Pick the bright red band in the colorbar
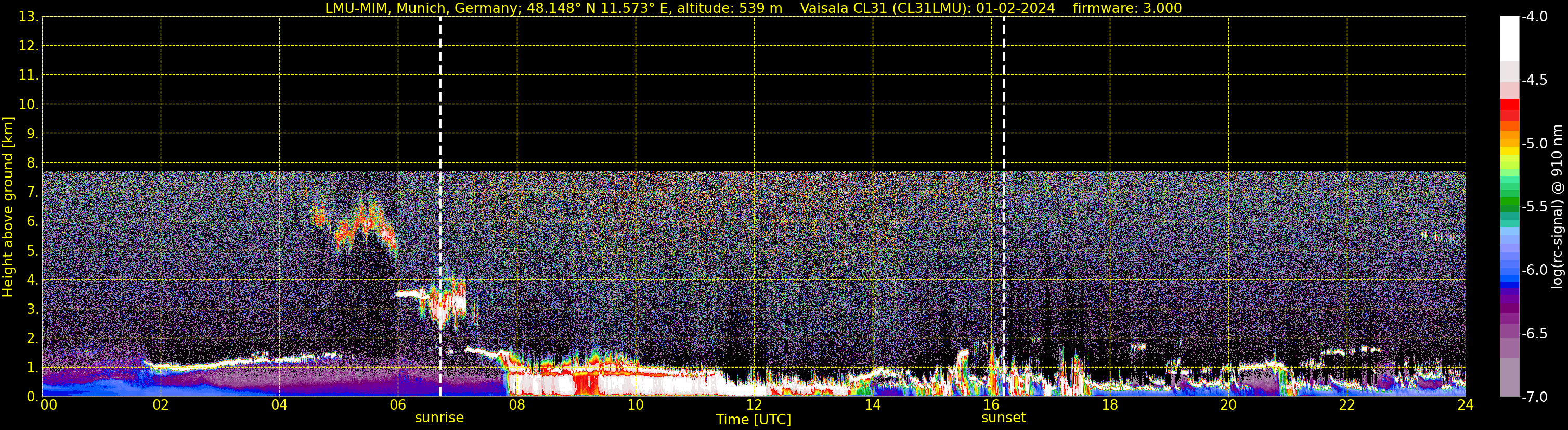The height and width of the screenshot is (430, 1568). (1509, 104)
